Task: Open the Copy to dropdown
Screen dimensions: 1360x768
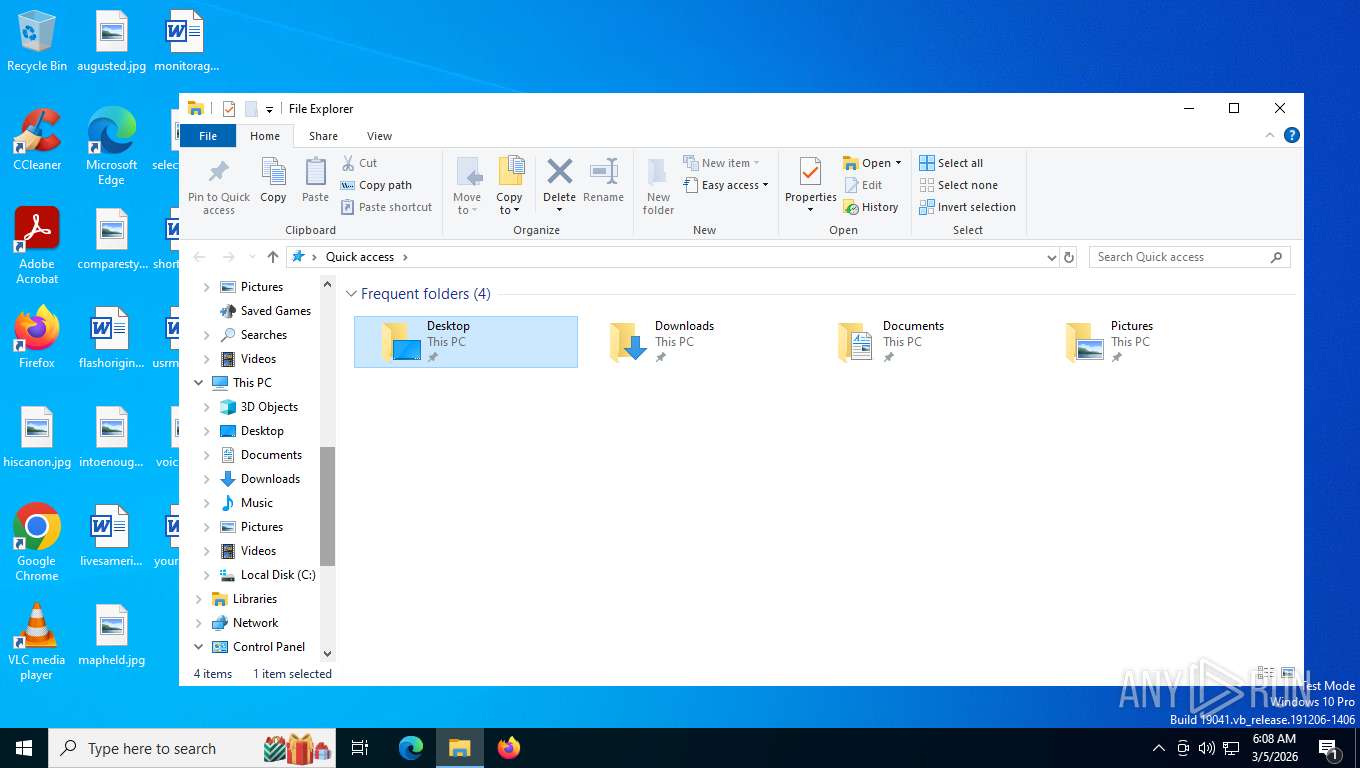Action: click(x=510, y=186)
